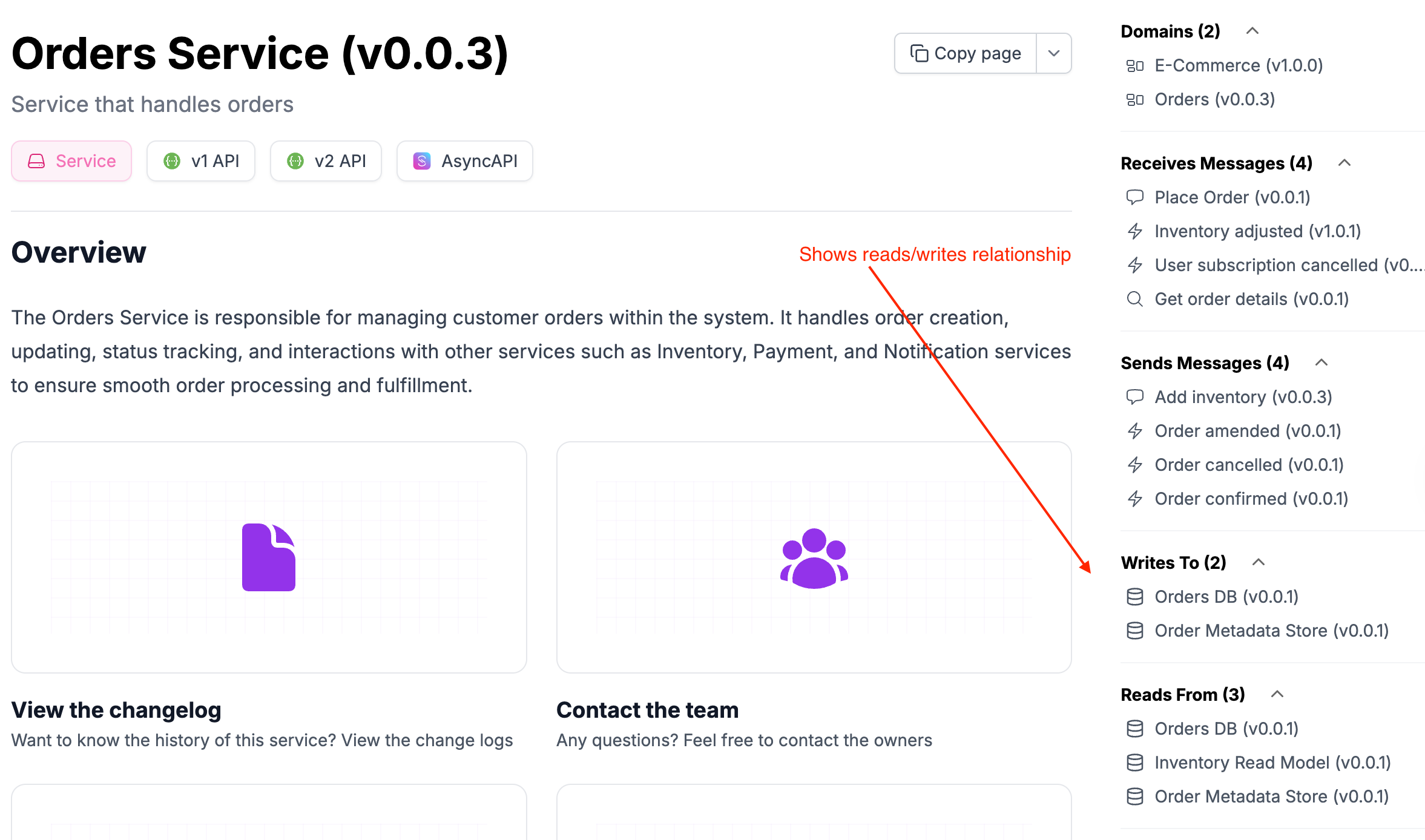Collapse the Sends Messages section
This screenshot has height=840, width=1425.
tap(1321, 363)
